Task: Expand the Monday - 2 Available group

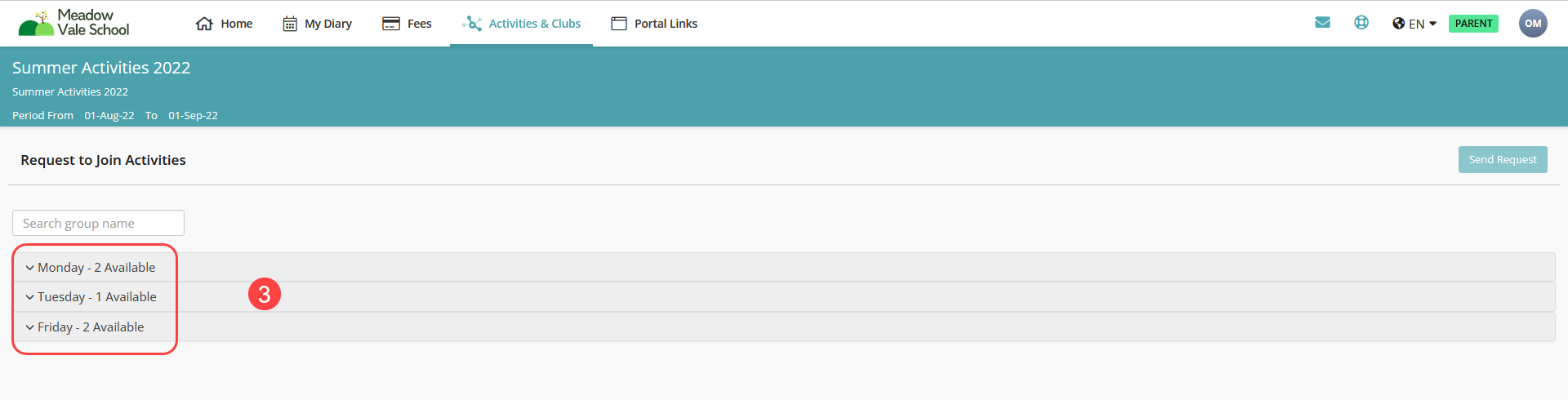Action: [x=784, y=267]
